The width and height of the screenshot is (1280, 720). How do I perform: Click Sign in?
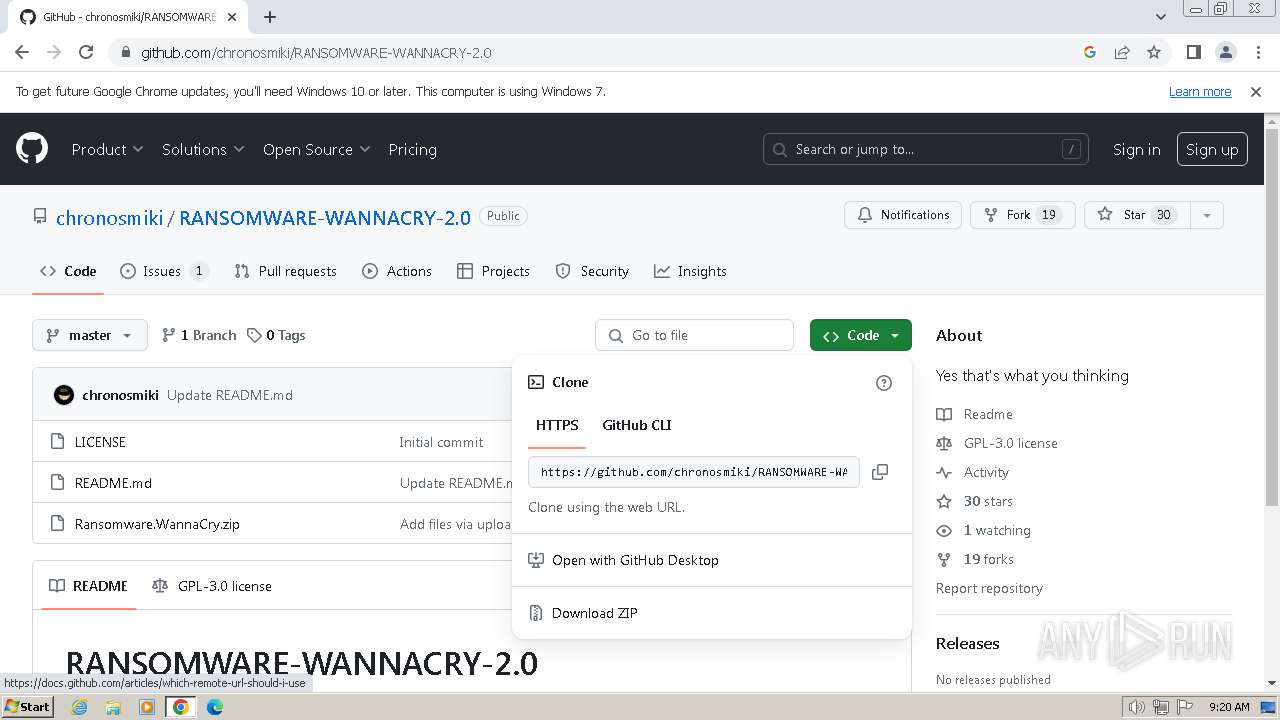click(x=1136, y=149)
